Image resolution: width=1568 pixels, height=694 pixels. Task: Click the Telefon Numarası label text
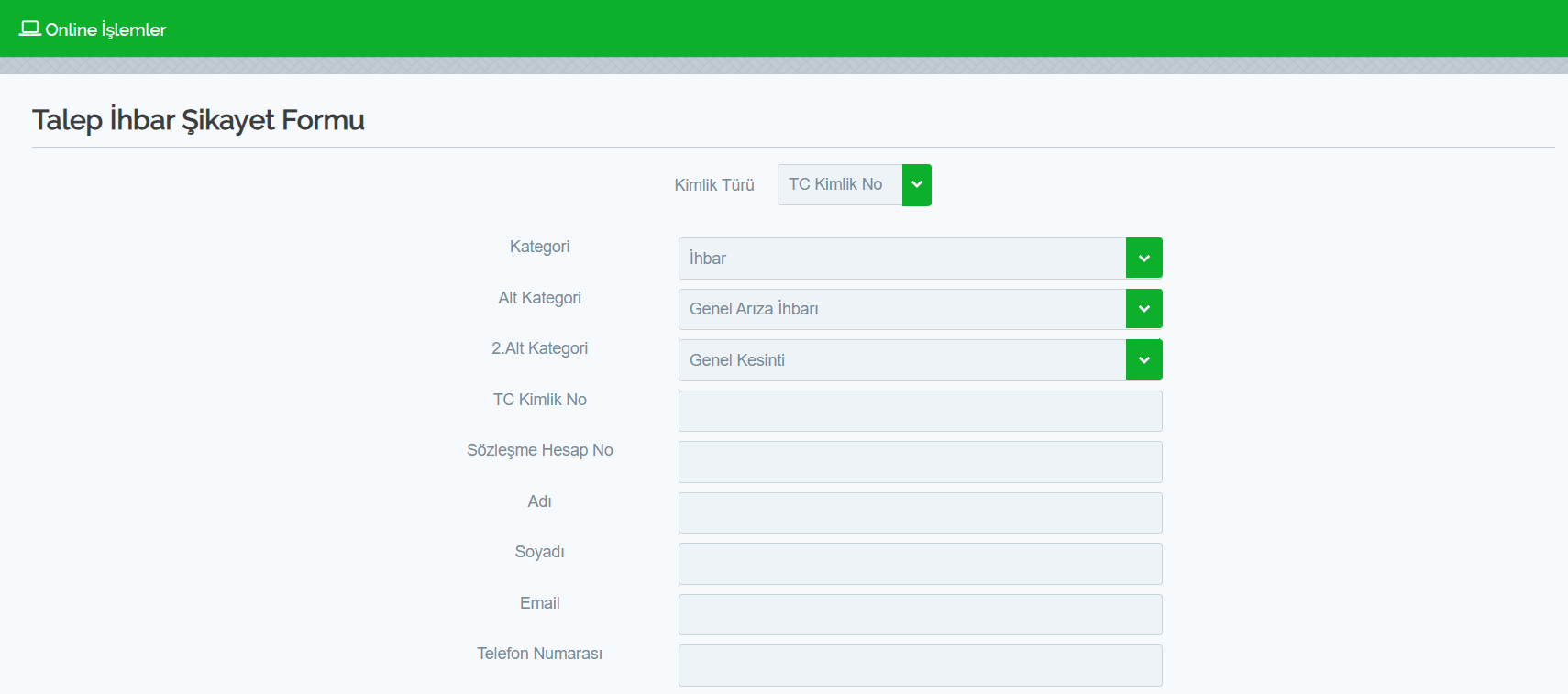point(539,654)
